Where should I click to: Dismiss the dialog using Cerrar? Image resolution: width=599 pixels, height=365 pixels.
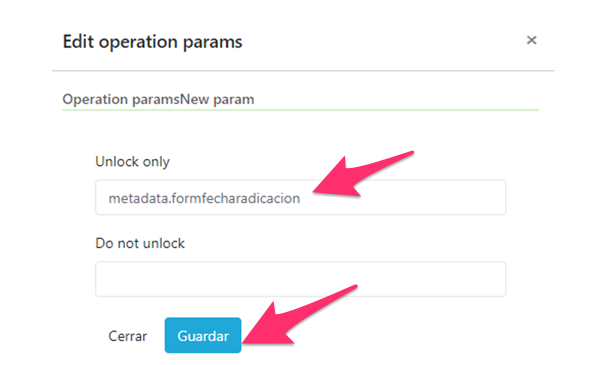pos(128,336)
